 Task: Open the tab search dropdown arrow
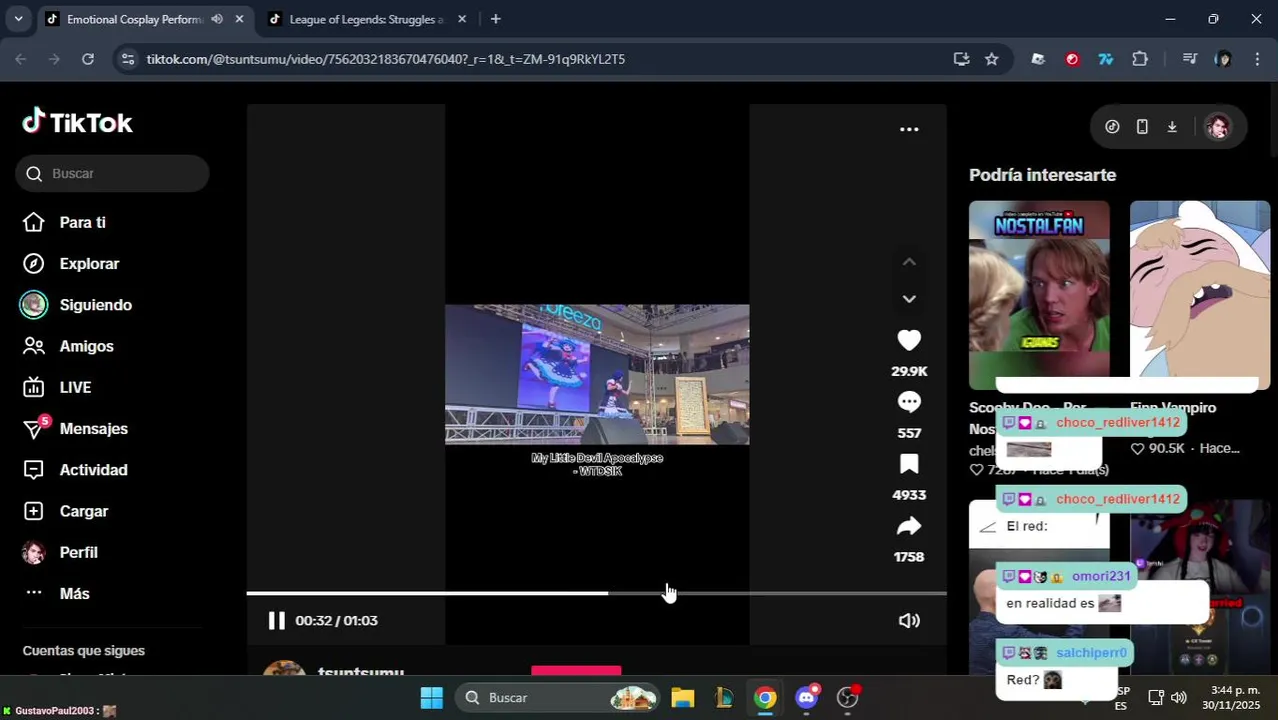click(18, 19)
